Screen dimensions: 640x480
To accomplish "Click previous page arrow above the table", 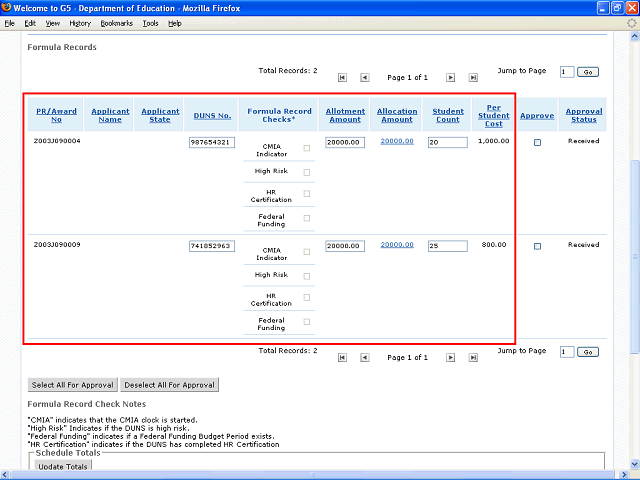I will pos(364,77).
